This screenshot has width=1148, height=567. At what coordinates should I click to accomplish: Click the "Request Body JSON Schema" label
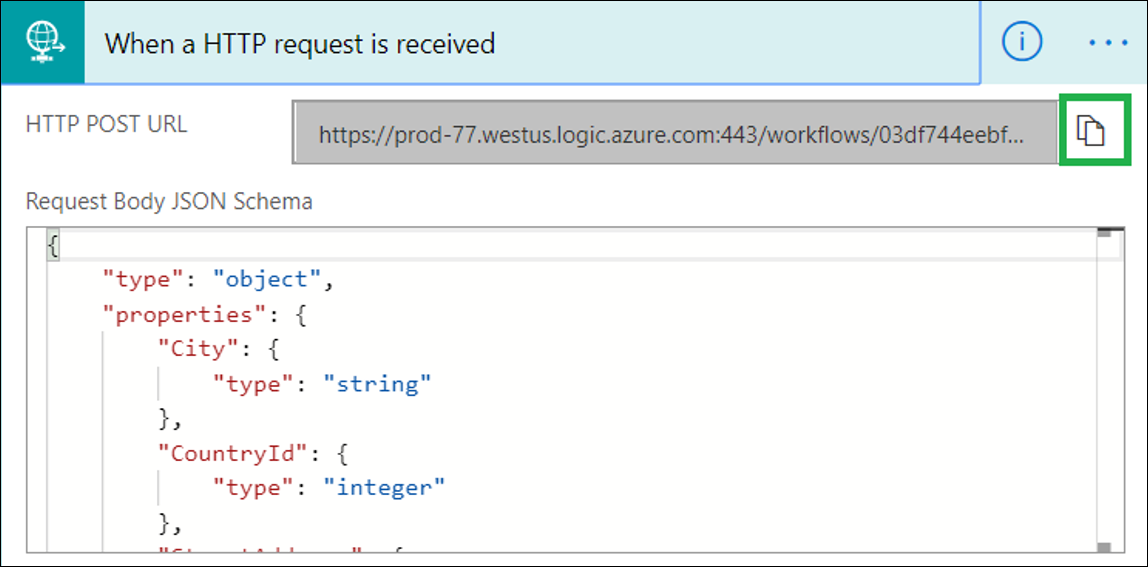169,201
